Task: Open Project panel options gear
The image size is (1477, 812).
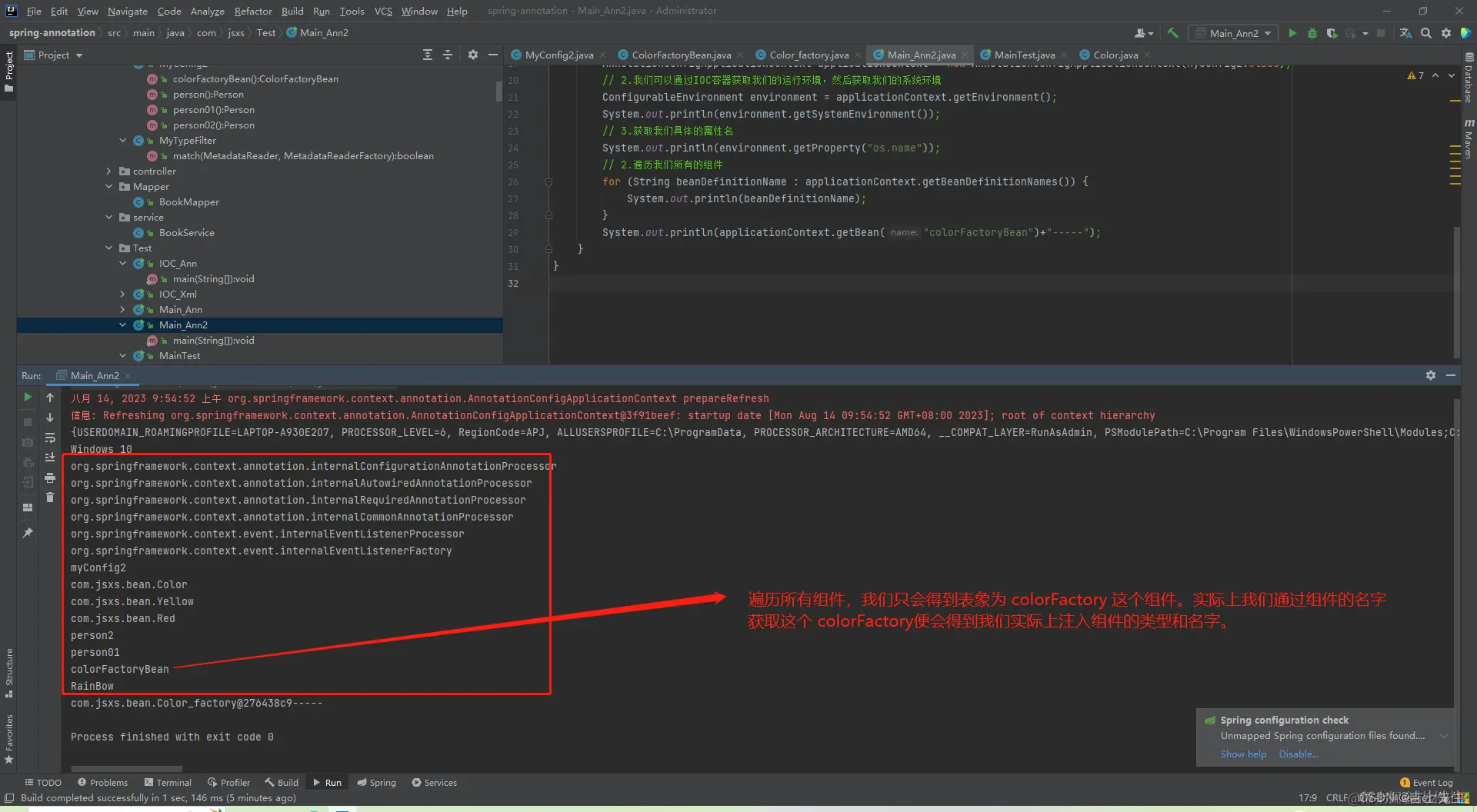Action: (473, 55)
